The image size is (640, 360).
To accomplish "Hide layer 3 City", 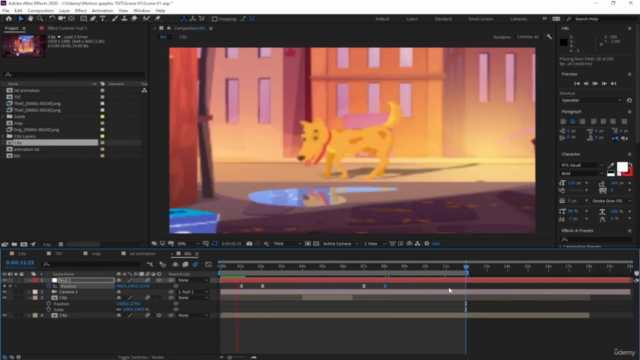I will (4, 298).
